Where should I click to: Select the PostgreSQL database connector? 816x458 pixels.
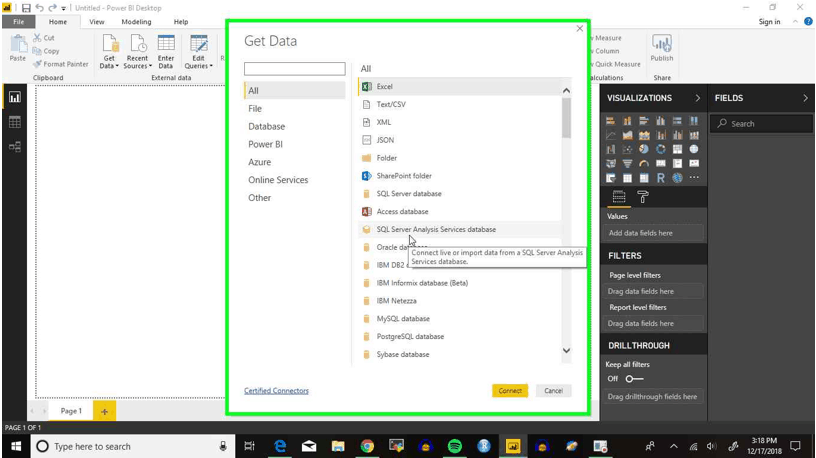click(x=460, y=337)
